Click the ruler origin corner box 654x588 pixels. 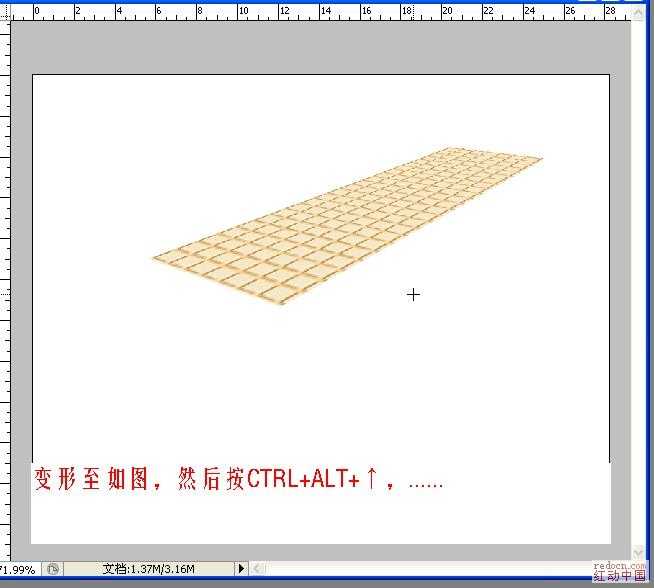coord(4,10)
